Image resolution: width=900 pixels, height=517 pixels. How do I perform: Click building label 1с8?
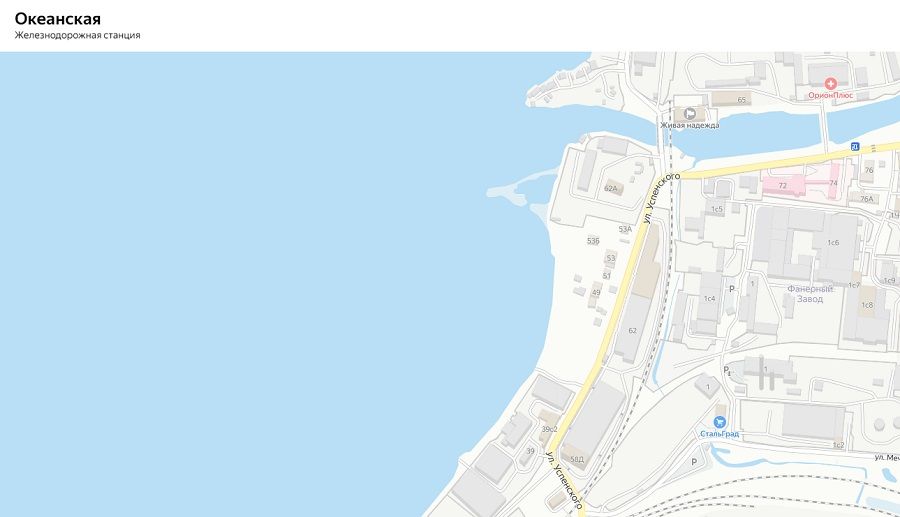coord(867,305)
